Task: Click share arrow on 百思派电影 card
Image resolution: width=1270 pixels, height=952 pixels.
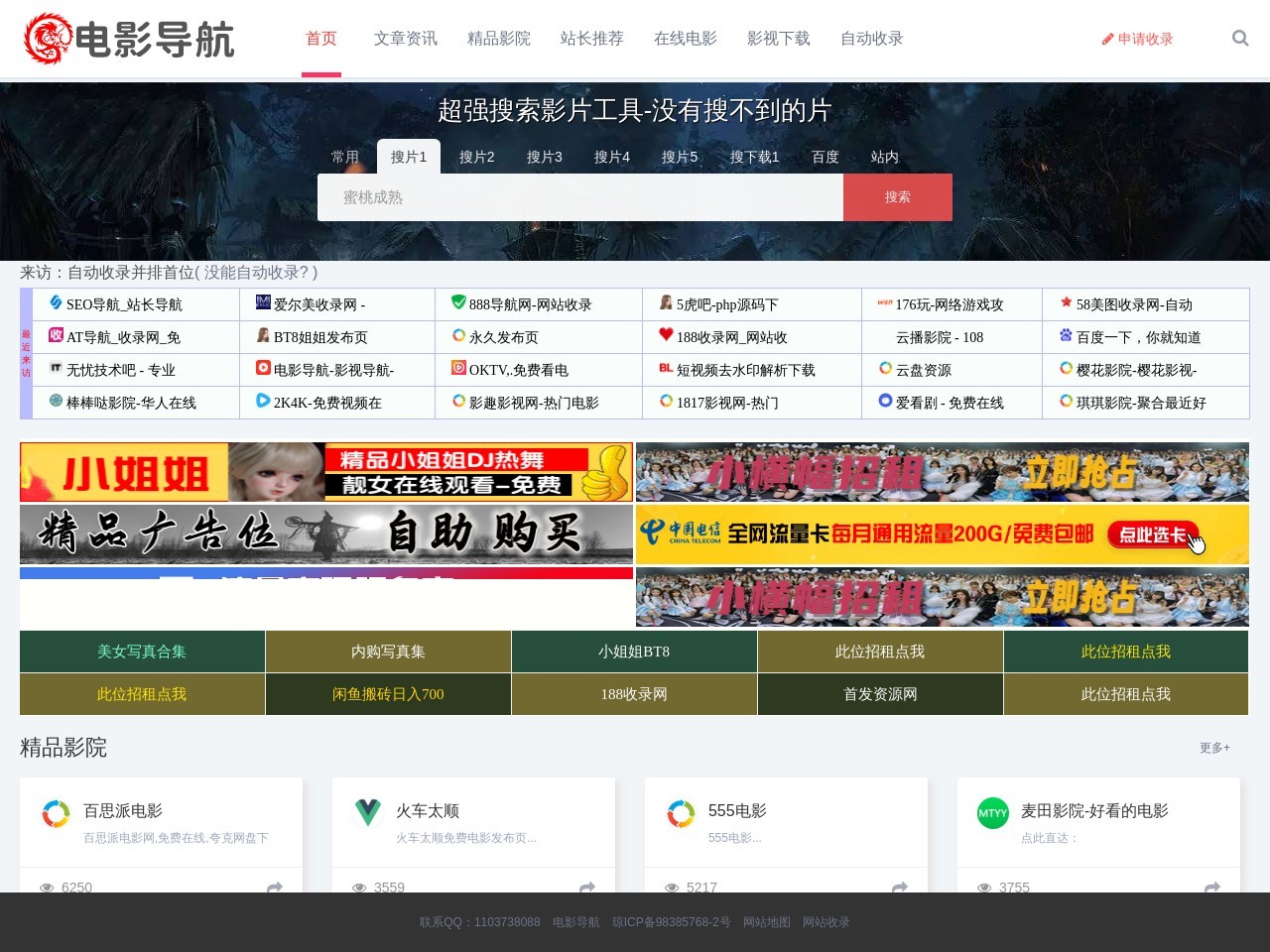Action: point(275,887)
